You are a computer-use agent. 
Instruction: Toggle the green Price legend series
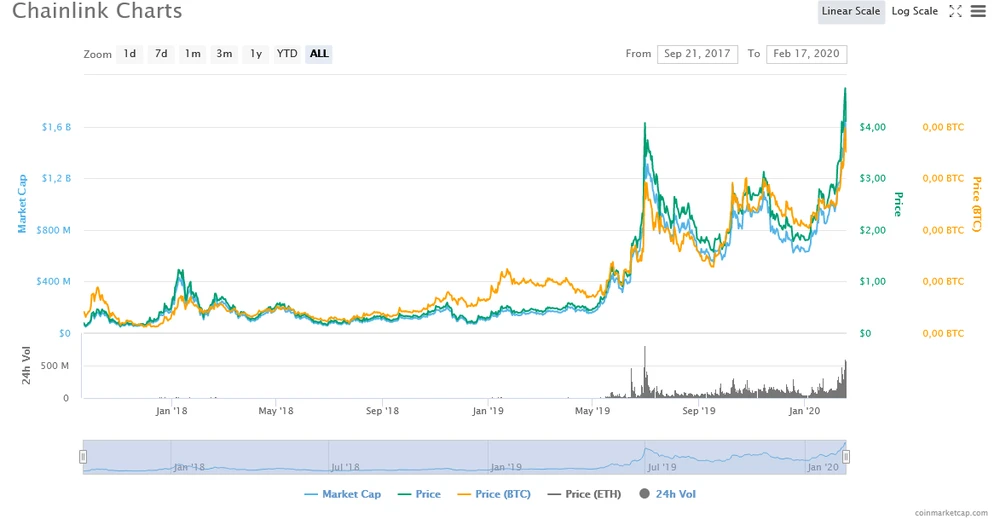tap(418, 494)
